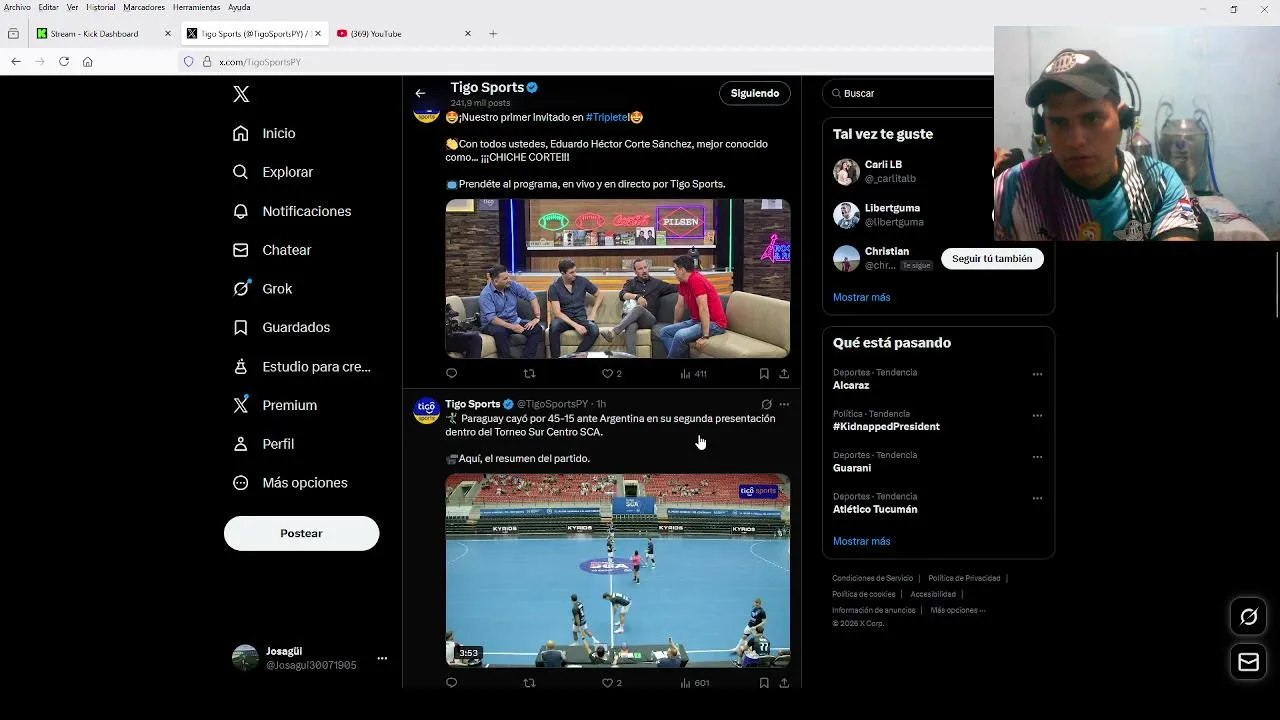
Task: Open Estudio para creadores
Action: click(302, 367)
